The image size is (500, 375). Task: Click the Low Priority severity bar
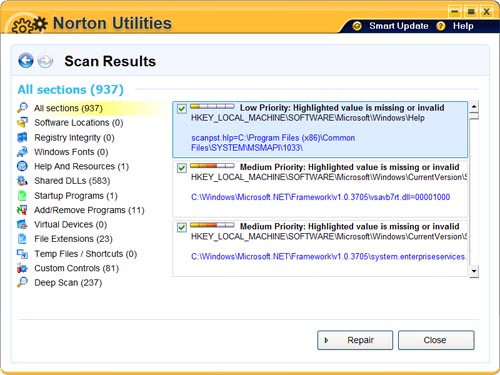click(x=212, y=106)
